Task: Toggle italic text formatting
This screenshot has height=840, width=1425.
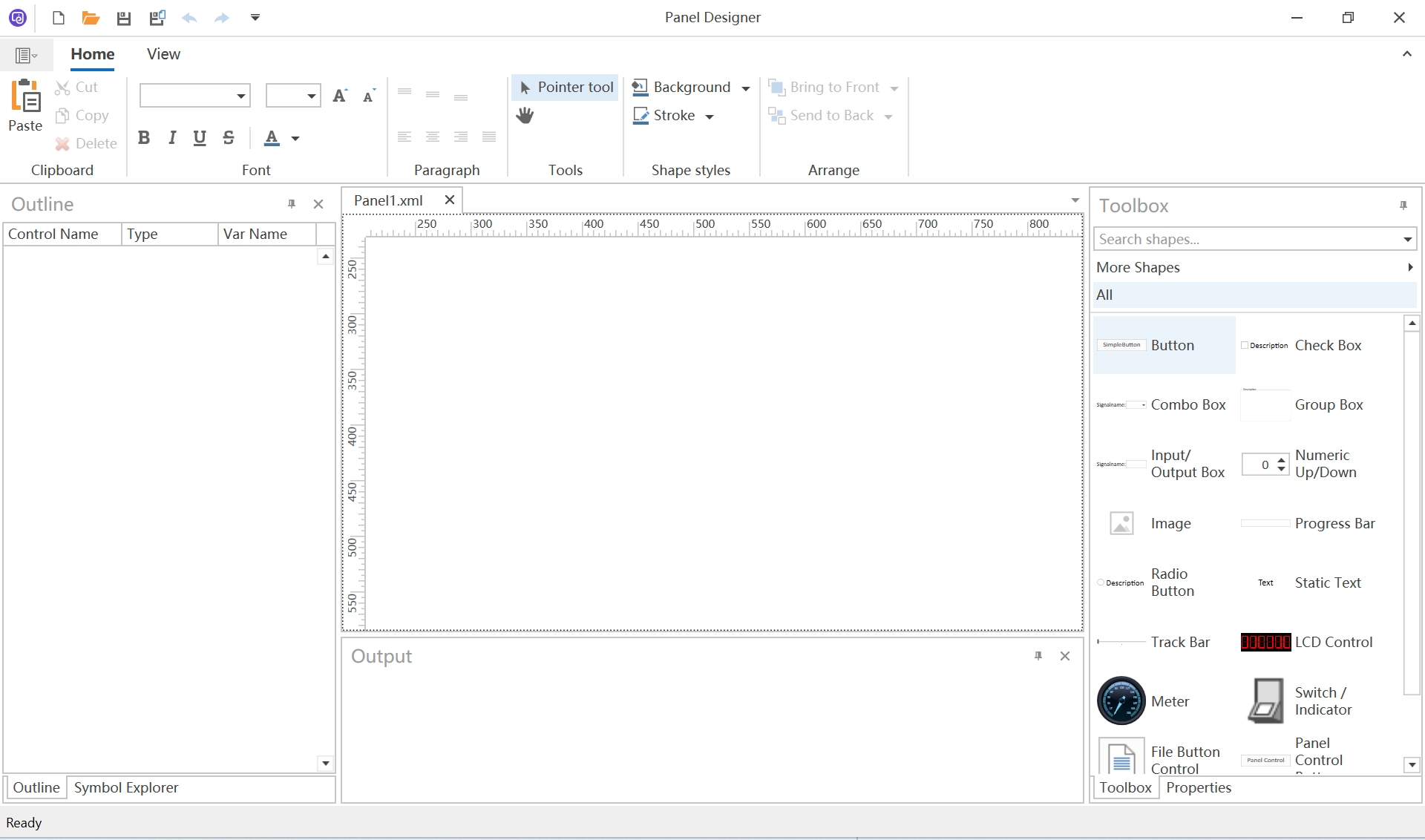Action: point(171,137)
